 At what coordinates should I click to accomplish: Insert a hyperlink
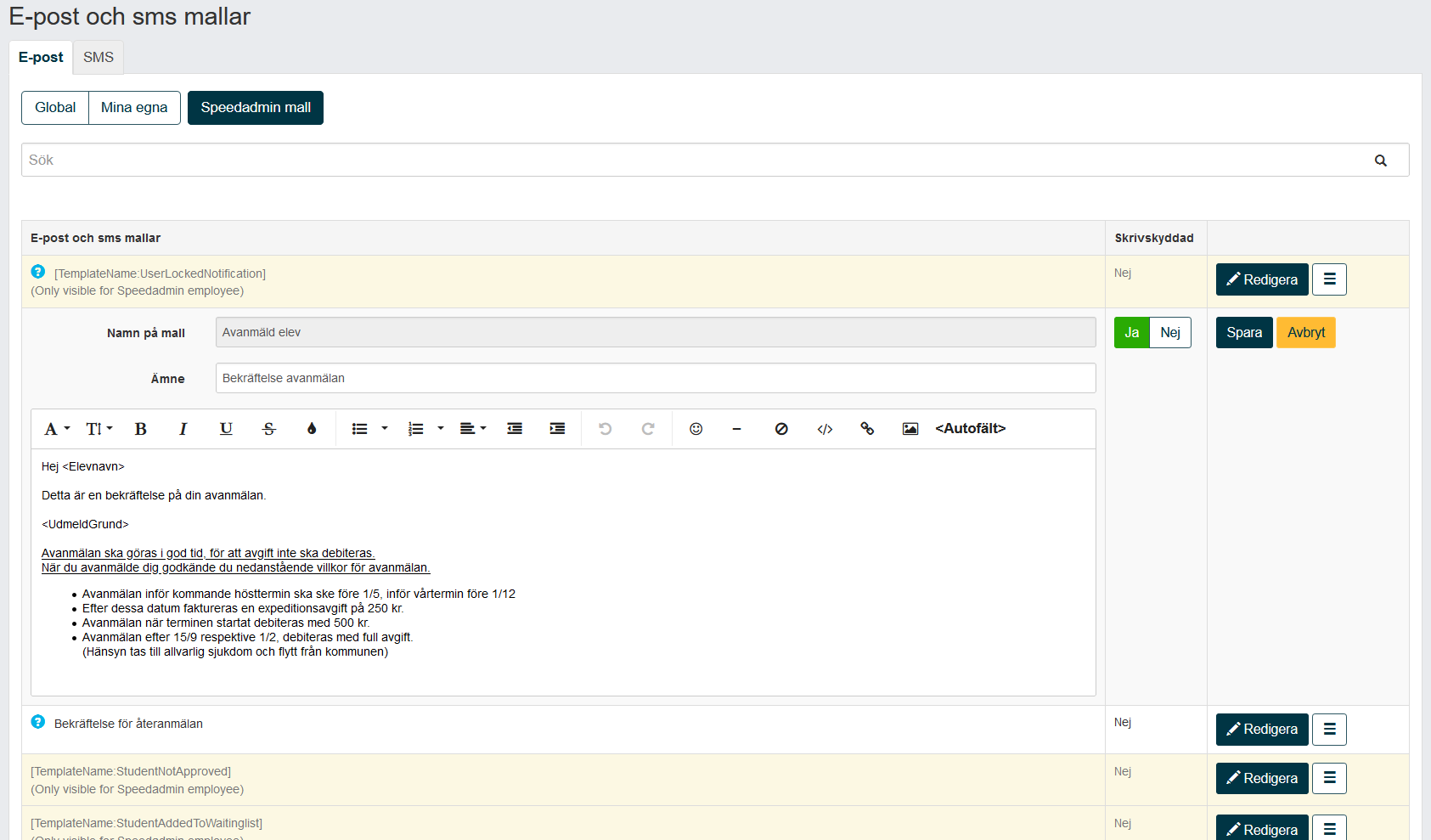(867, 429)
